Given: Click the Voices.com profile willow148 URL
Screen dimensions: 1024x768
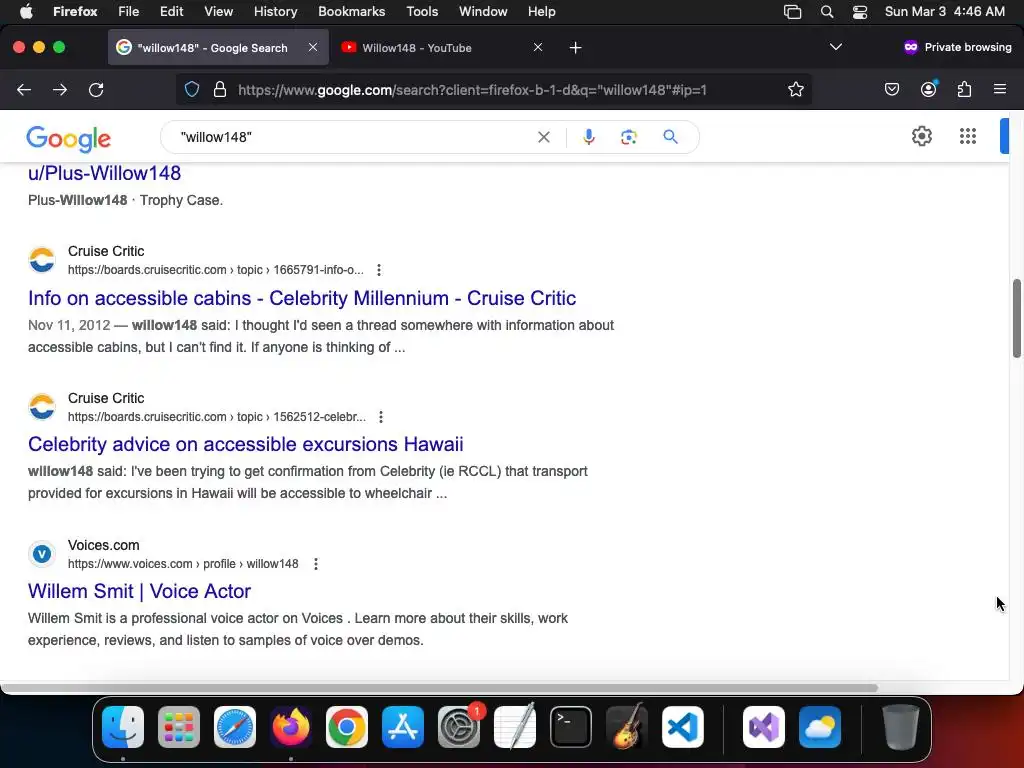Looking at the screenshot, I should [x=183, y=564].
